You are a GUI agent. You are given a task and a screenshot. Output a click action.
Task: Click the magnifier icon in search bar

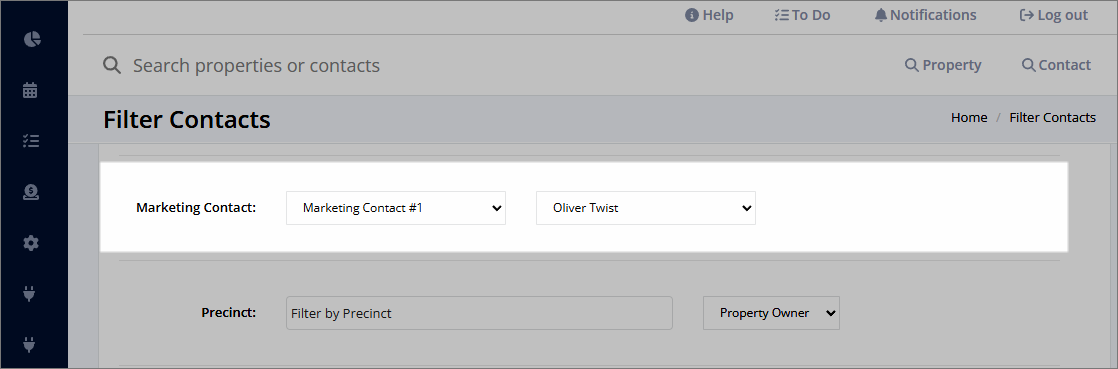point(111,66)
